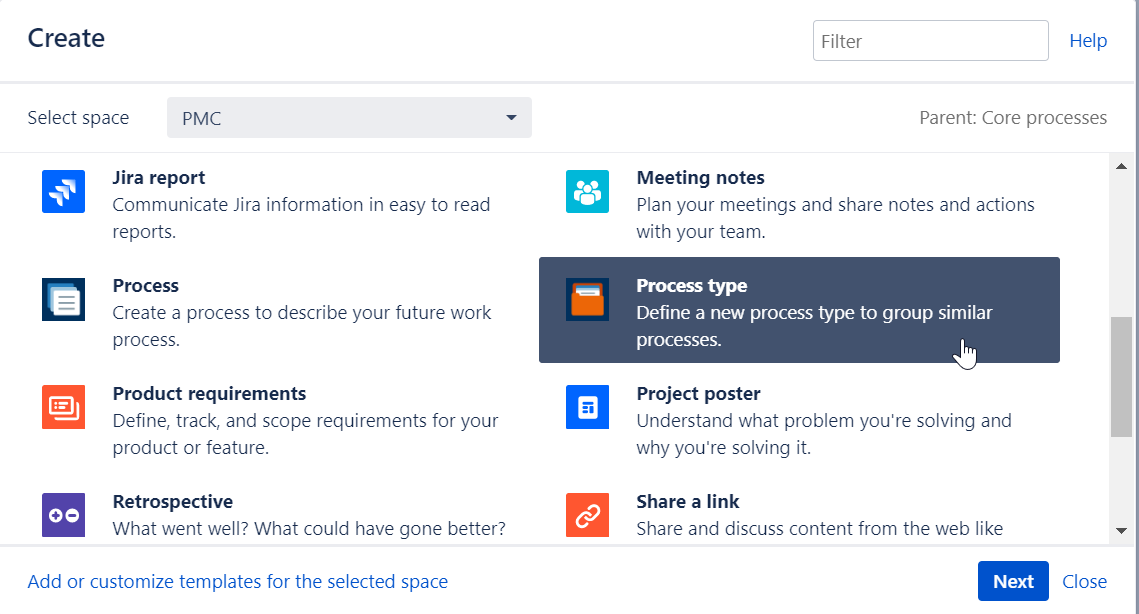Click the Process template icon
This screenshot has width=1139, height=614.
[x=63, y=299]
